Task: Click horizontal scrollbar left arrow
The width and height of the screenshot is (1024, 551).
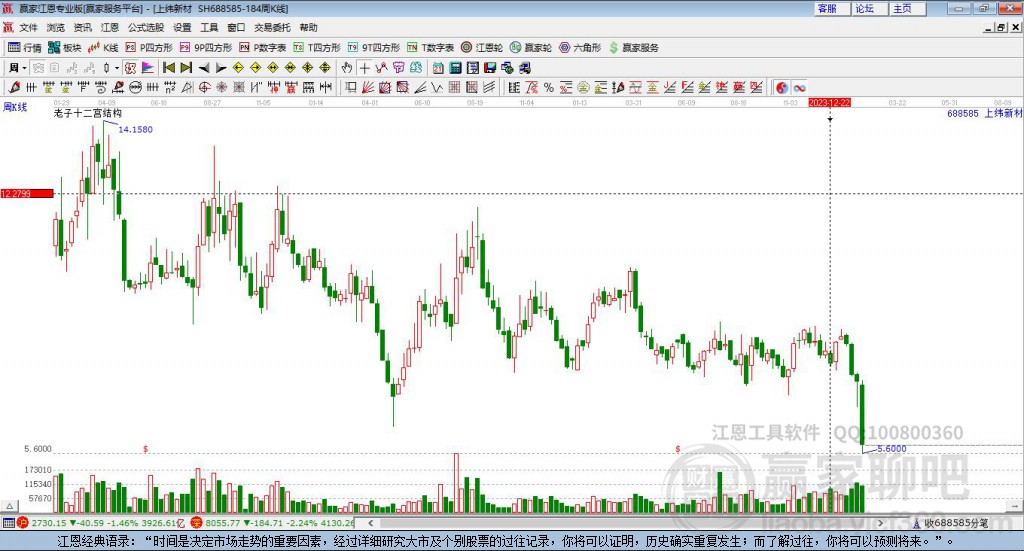Action: (370, 523)
